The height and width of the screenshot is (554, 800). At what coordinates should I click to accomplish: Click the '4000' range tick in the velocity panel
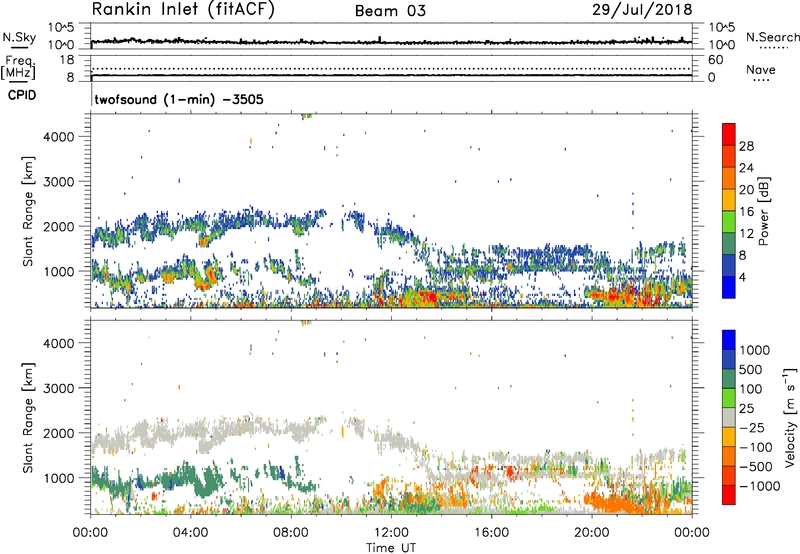(x=59, y=343)
